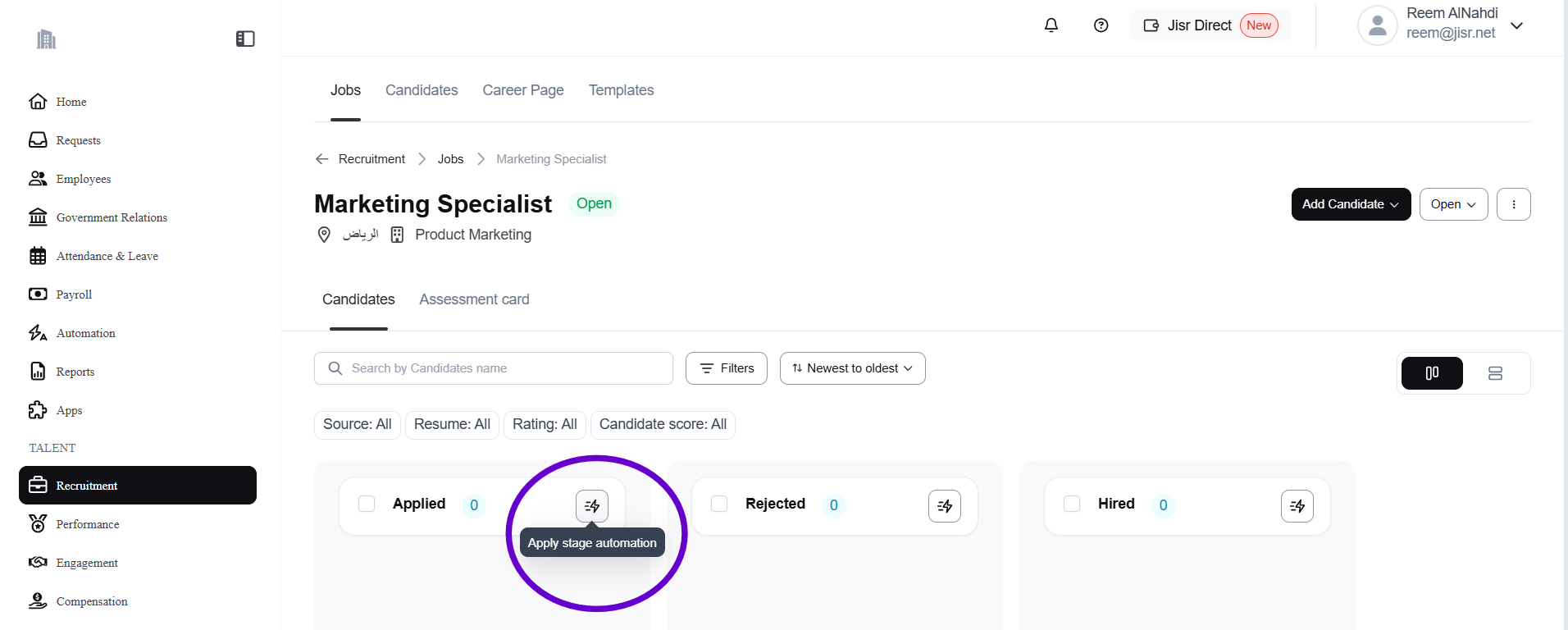Apply stage automation on Rejected column

[x=945, y=506]
